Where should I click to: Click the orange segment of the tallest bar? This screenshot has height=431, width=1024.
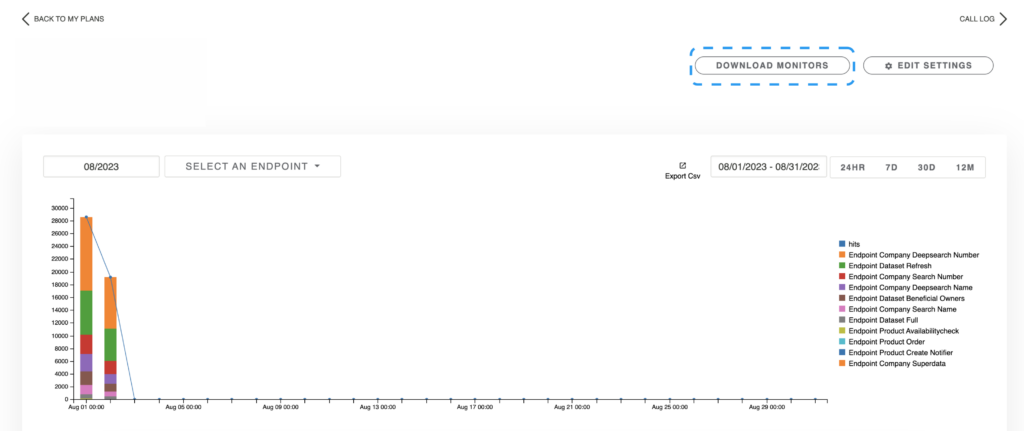tap(86, 253)
